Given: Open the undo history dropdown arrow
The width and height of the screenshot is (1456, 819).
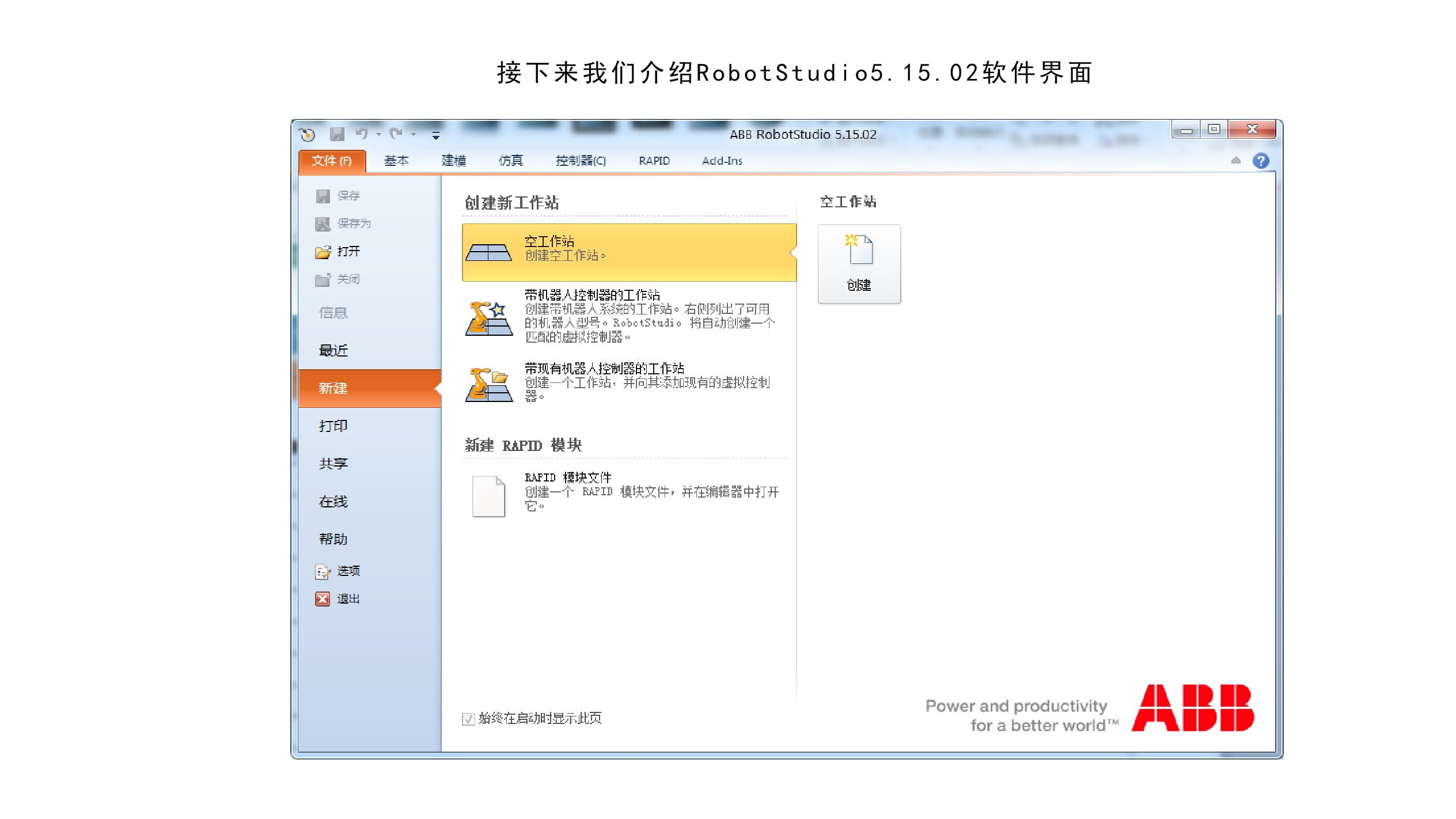Looking at the screenshot, I should 378,135.
